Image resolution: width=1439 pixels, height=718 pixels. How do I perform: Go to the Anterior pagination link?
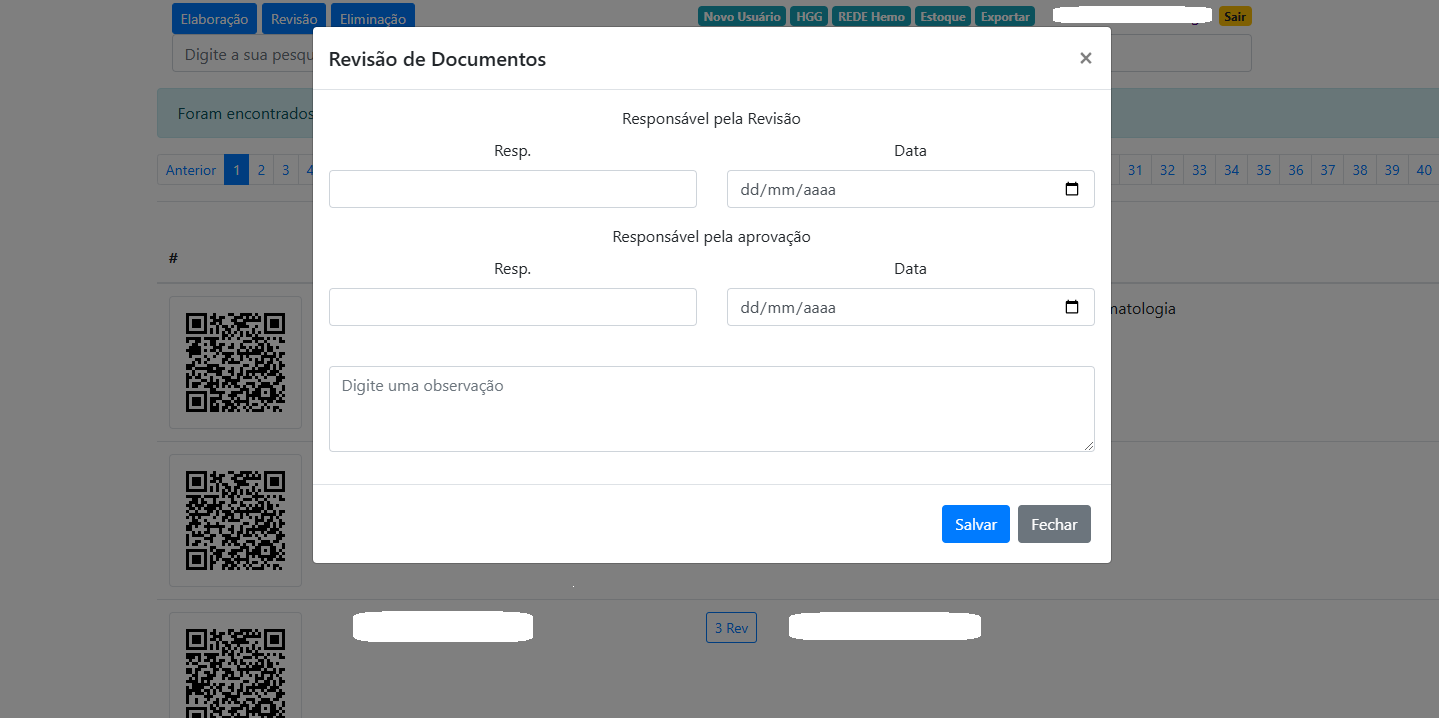point(191,170)
